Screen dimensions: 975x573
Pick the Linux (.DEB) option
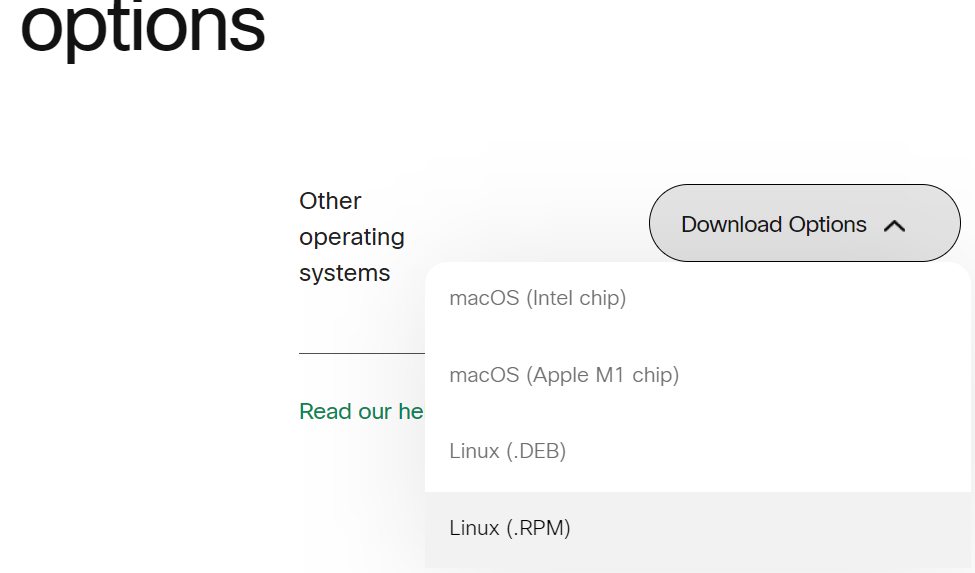pos(508,451)
